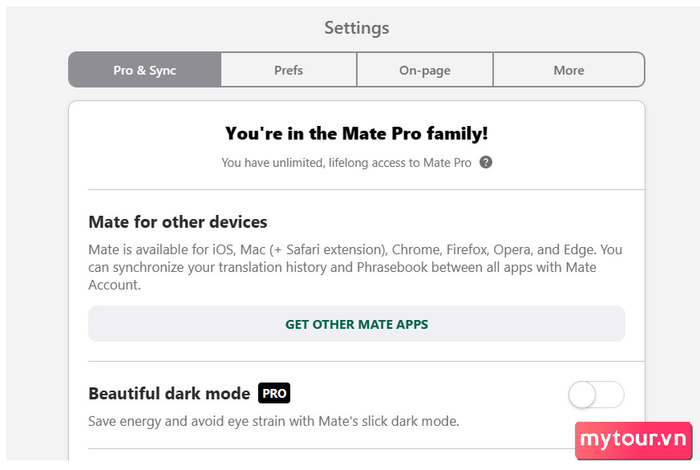
Task: Click the lifelong access to Mate Pro text
Action: 400,163
